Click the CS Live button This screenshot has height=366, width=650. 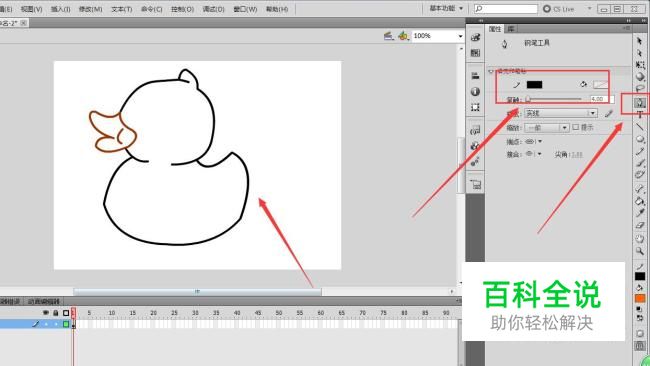(x=559, y=8)
